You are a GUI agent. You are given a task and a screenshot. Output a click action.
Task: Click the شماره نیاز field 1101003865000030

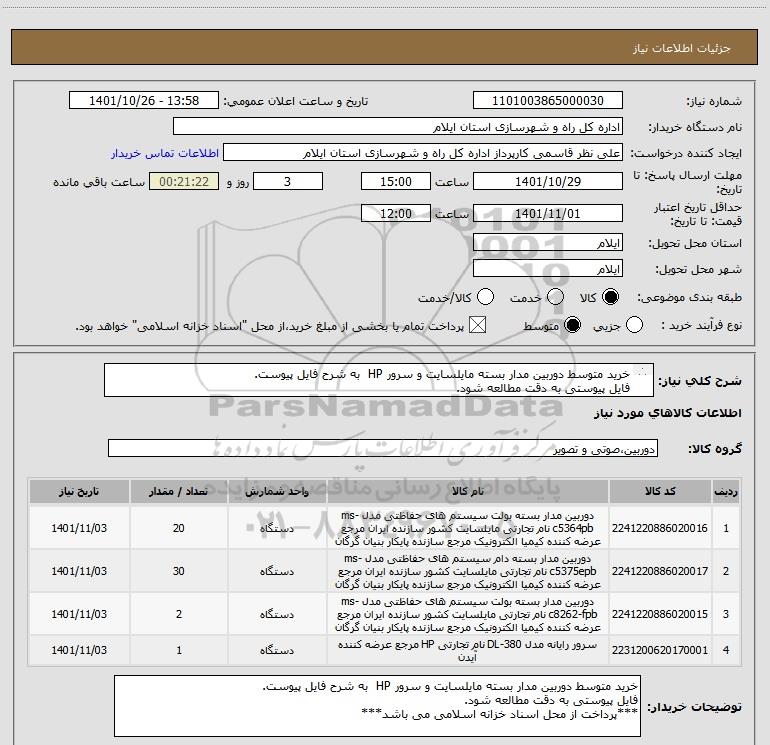[548, 101]
